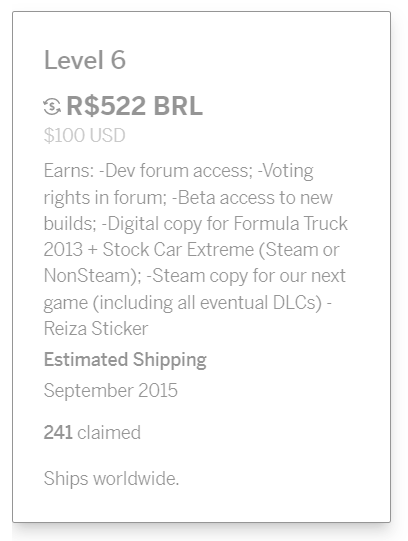This screenshot has height=541, width=408.
Task: Click the Beta access to new builds text
Action: [252, 198]
